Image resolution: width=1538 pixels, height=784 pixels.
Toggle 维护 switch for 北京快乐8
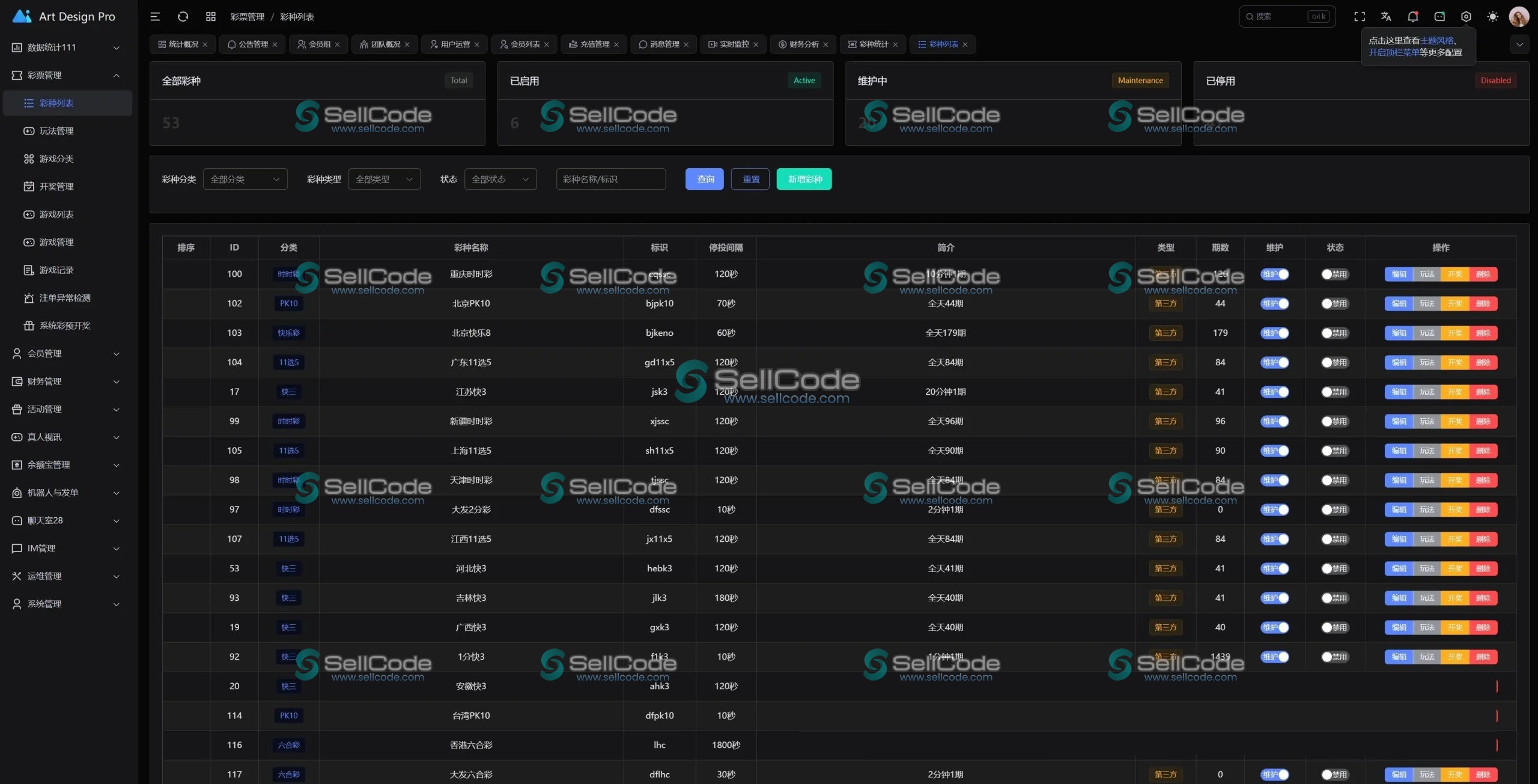(1274, 333)
